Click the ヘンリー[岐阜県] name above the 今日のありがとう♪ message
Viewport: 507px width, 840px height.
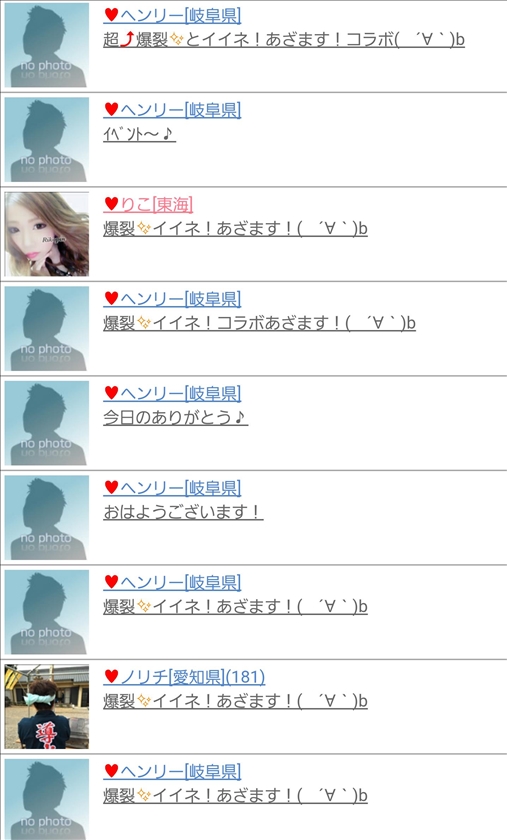(181, 393)
